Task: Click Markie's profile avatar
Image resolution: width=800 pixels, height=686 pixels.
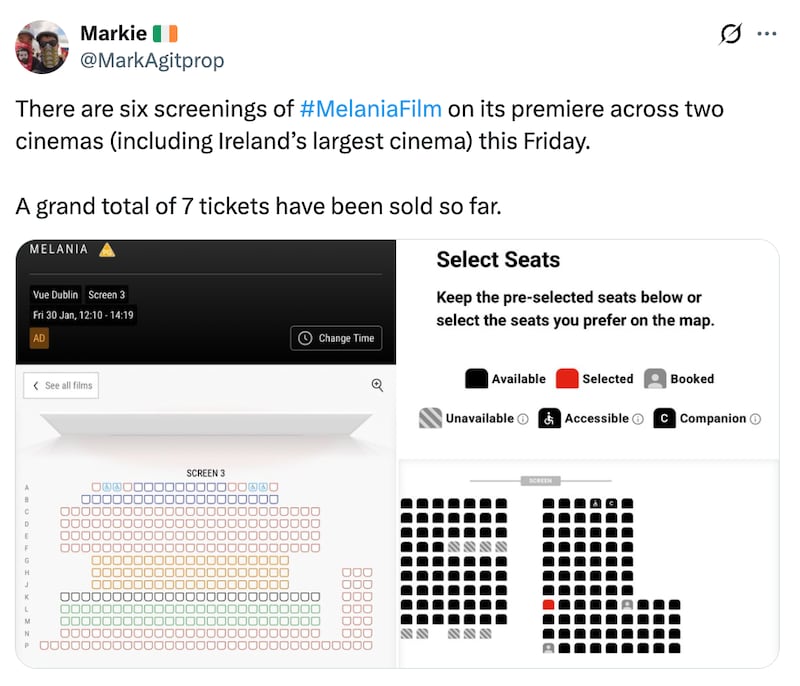Action: pos(42,46)
